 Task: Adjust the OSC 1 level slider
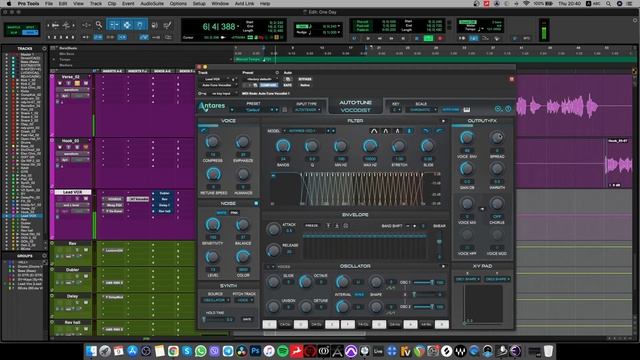(x=424, y=282)
